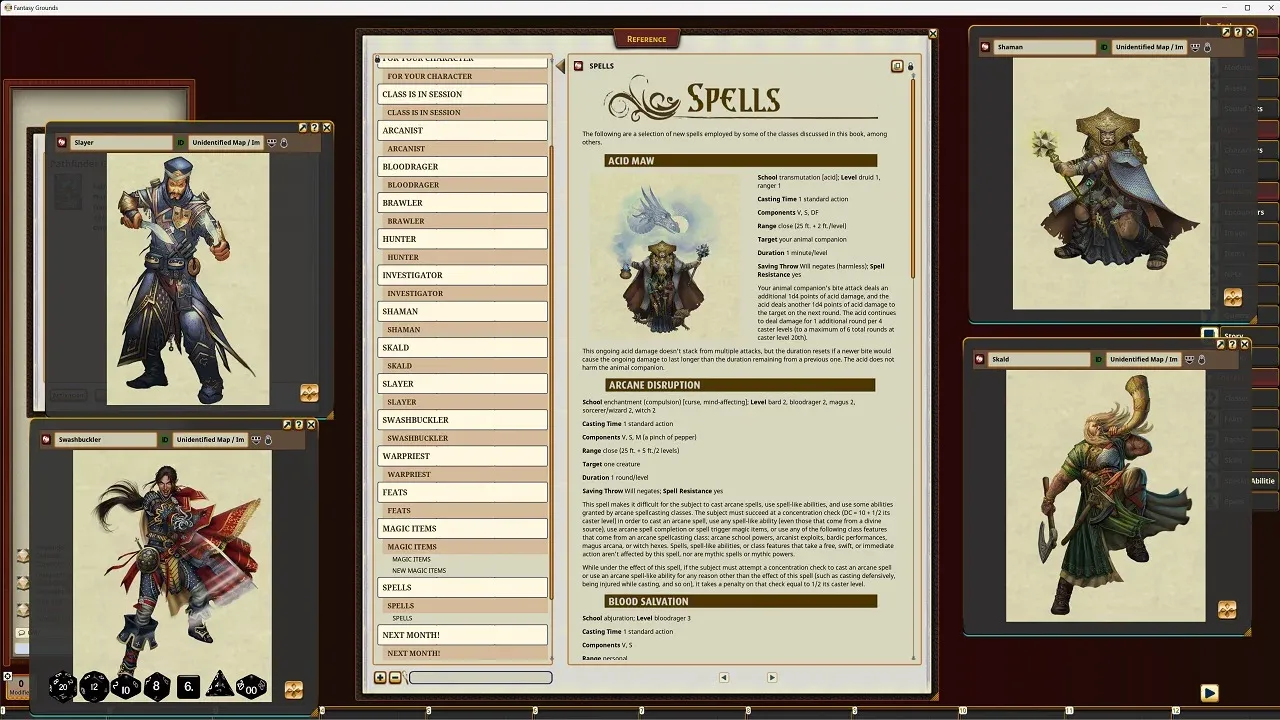Click the Shaman record link icon
This screenshot has width=1280, height=720.
pyautogui.click(x=986, y=47)
